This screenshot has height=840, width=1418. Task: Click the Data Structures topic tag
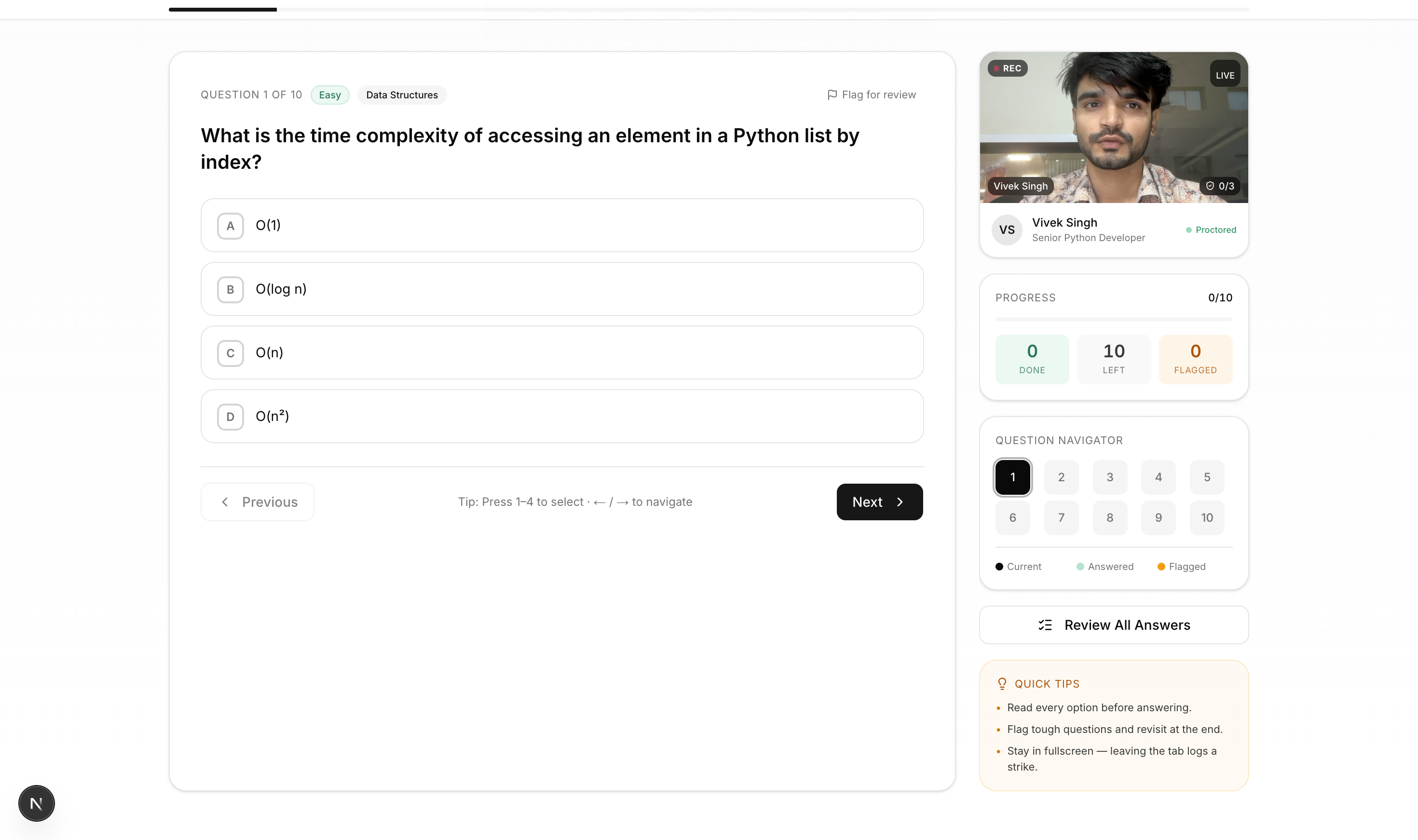[402, 95]
